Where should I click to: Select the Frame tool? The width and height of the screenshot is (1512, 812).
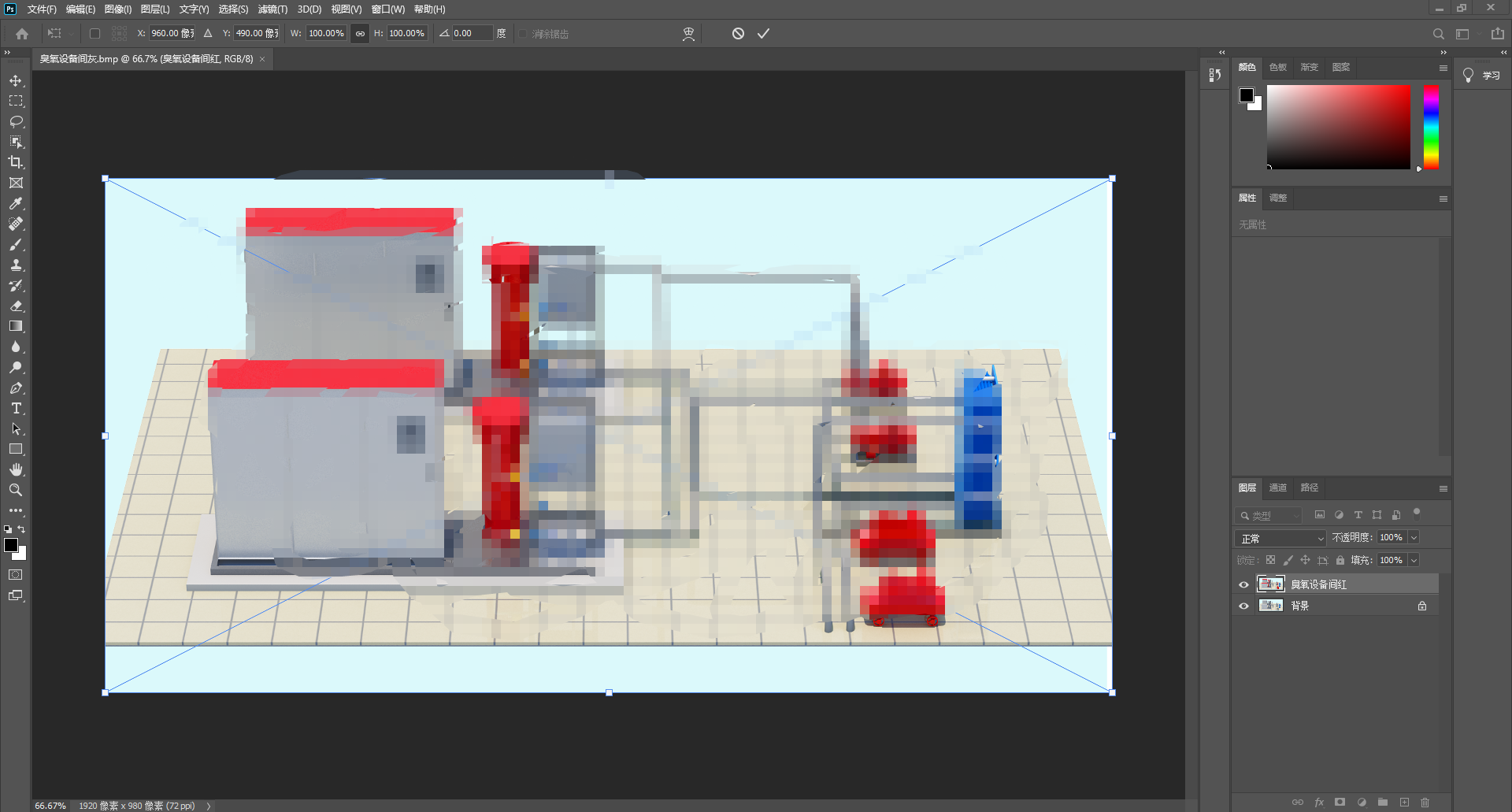pos(16,183)
